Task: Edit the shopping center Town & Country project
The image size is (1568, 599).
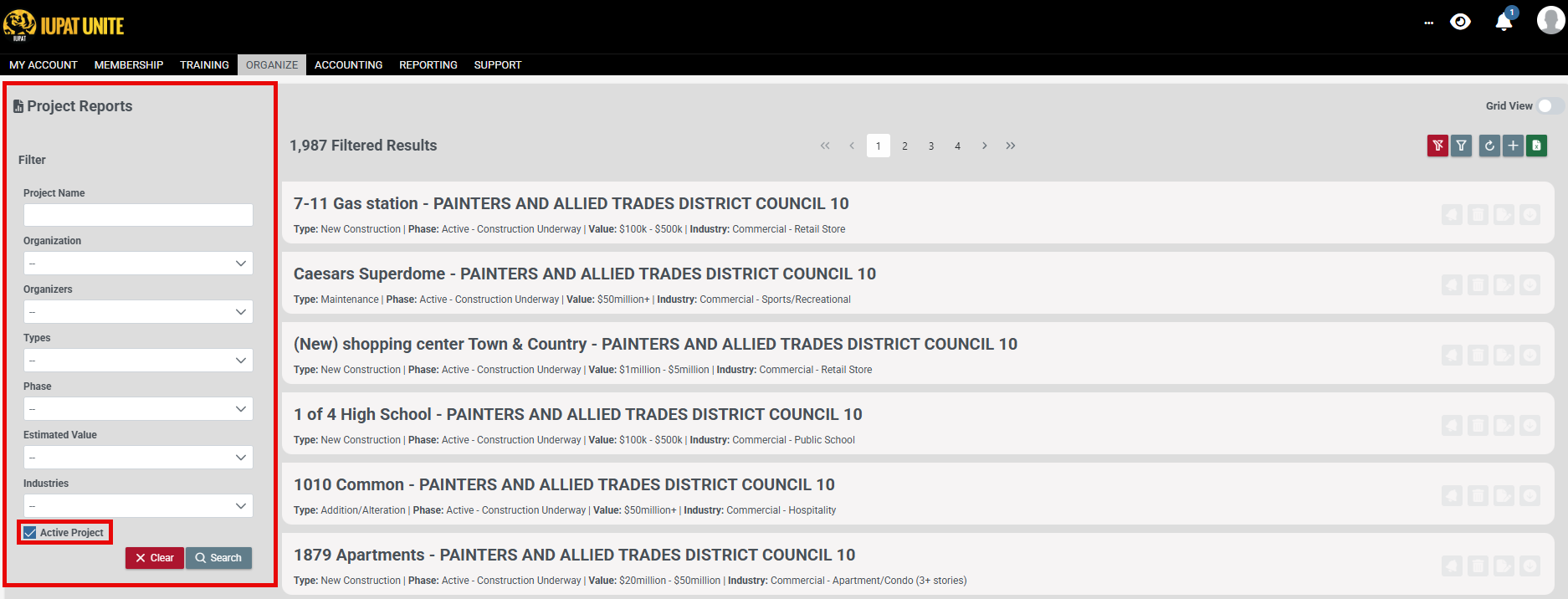Action: [x=1504, y=356]
